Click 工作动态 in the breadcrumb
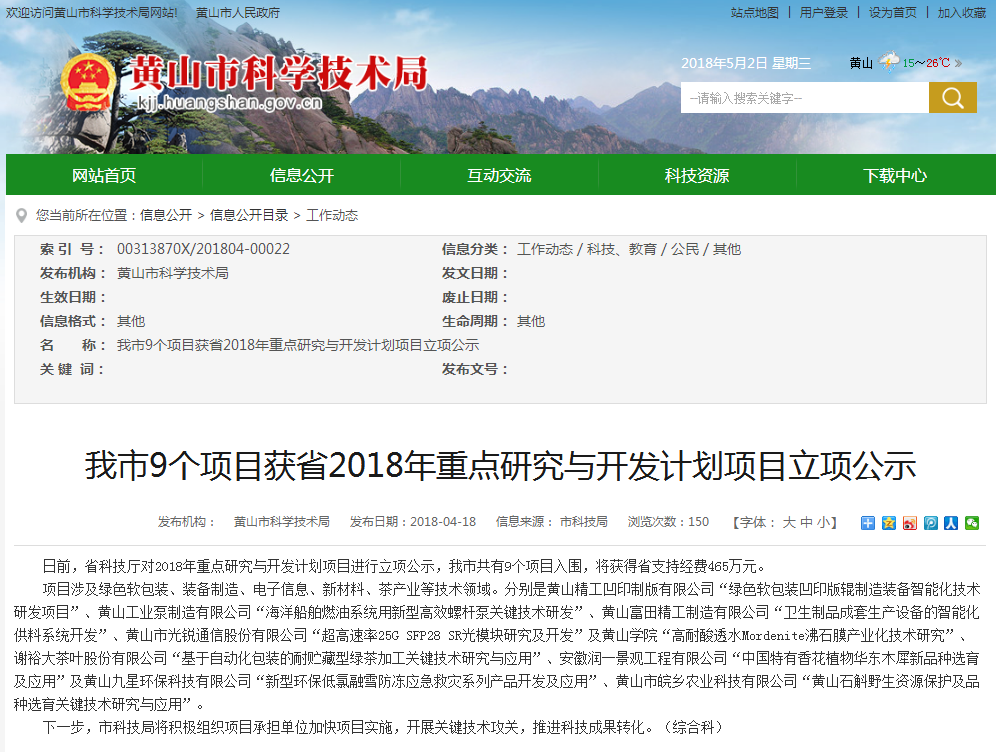 click(331, 215)
